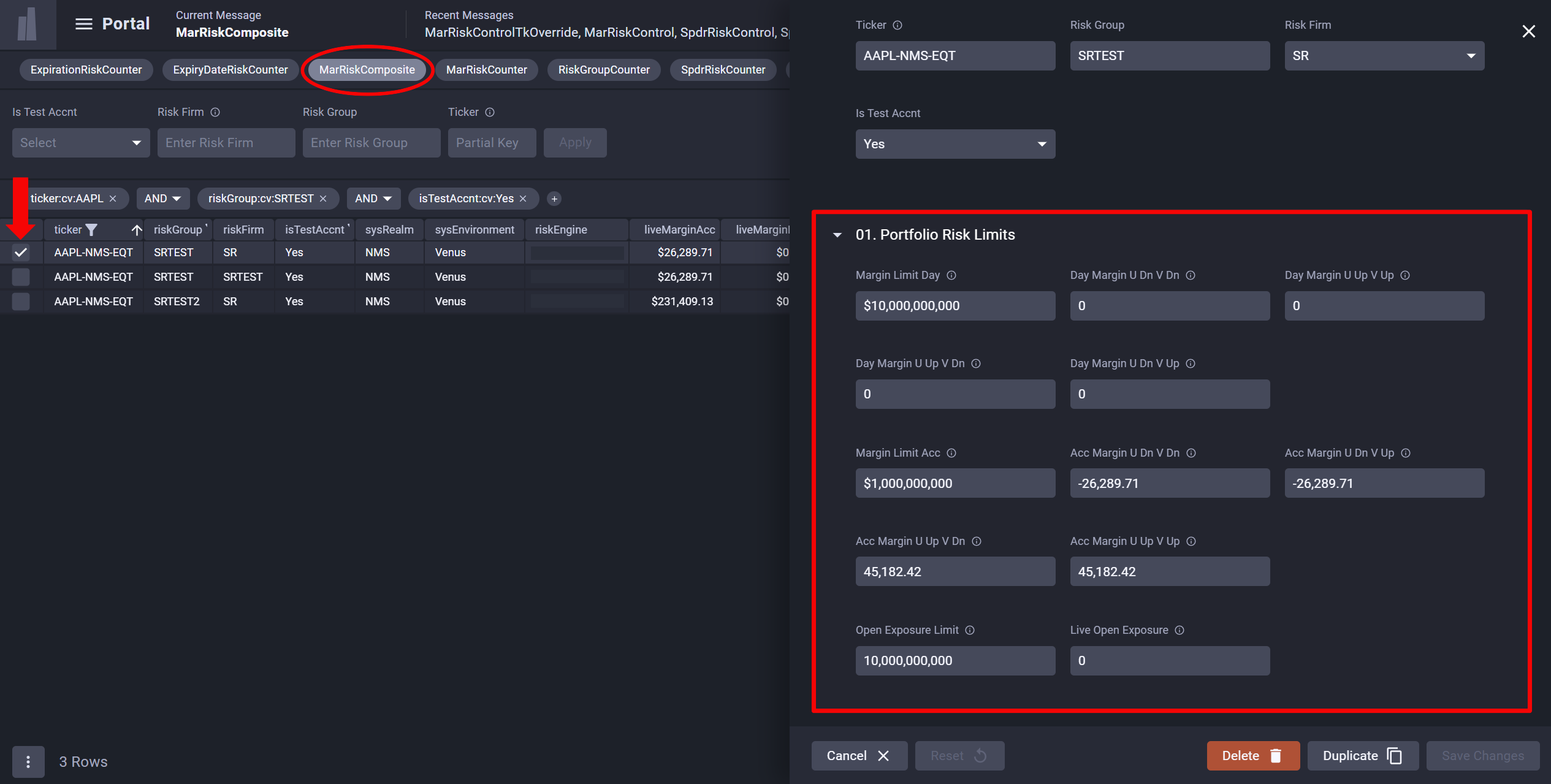The width and height of the screenshot is (1551, 784).
Task: Remove the isTestAccnt:cv:Yes filter chip
Action: (523, 199)
